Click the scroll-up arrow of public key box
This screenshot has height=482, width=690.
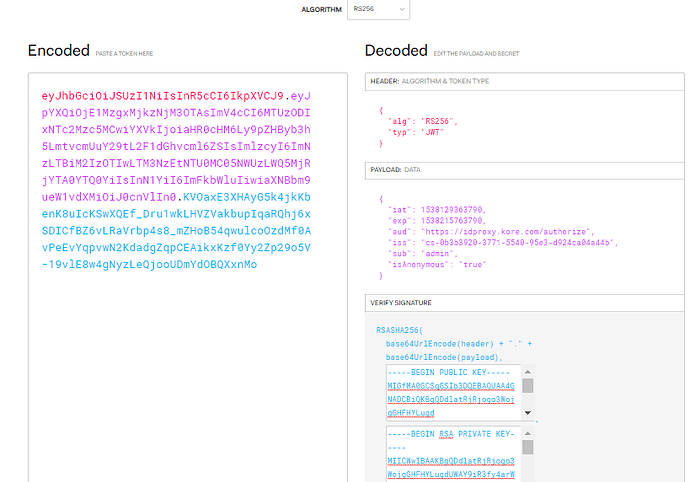(x=527, y=372)
